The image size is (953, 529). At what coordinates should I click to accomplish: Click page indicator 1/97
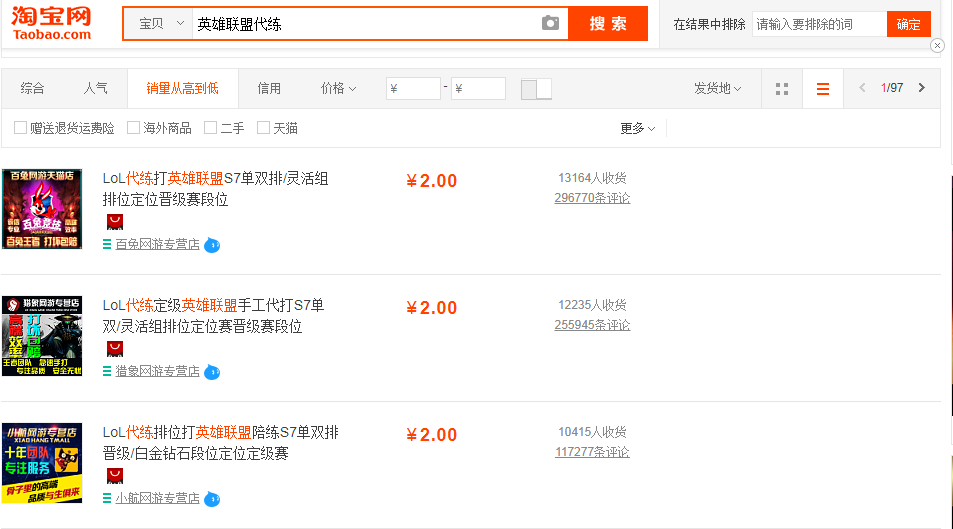pyautogui.click(x=892, y=88)
